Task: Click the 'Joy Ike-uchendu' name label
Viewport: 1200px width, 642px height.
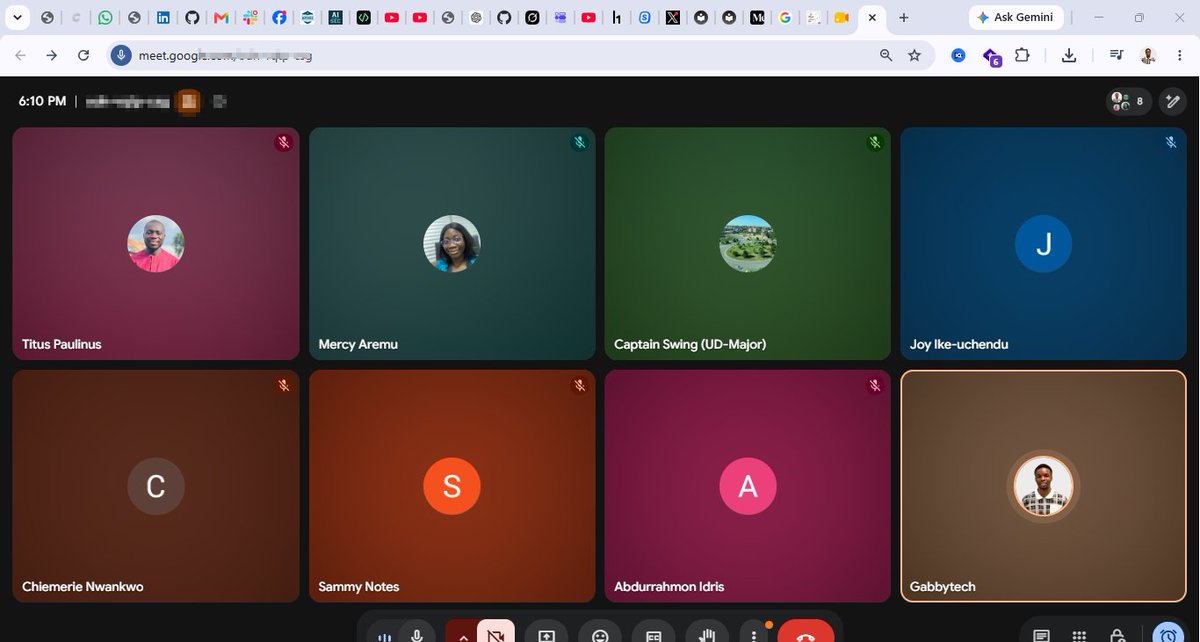Action: (959, 344)
